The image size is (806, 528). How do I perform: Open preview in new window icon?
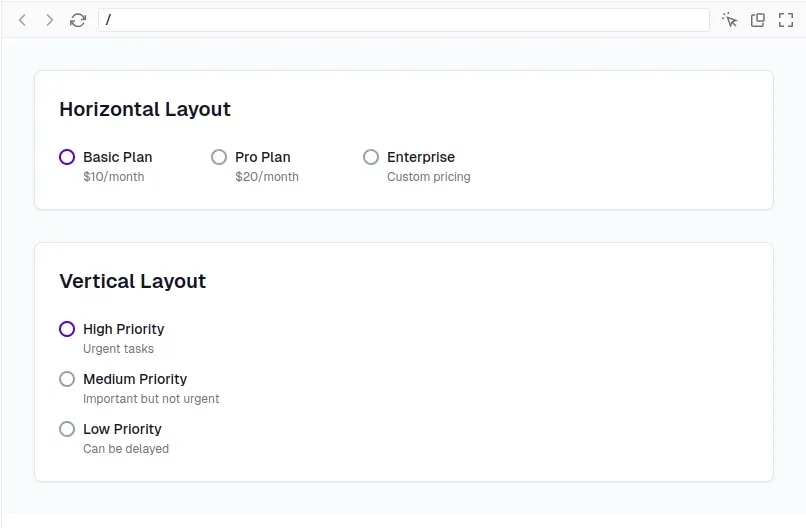point(758,20)
